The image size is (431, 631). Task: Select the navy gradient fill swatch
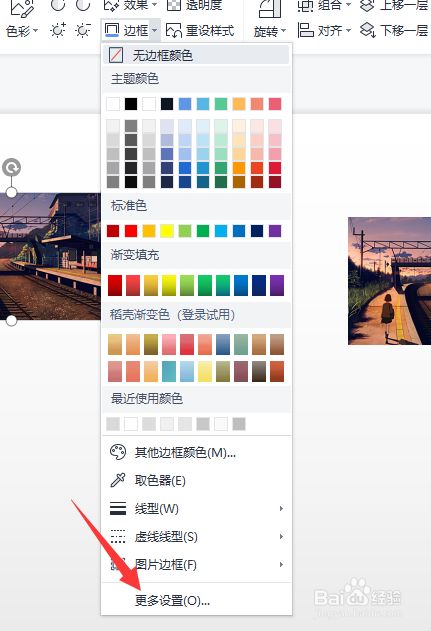[259, 285]
